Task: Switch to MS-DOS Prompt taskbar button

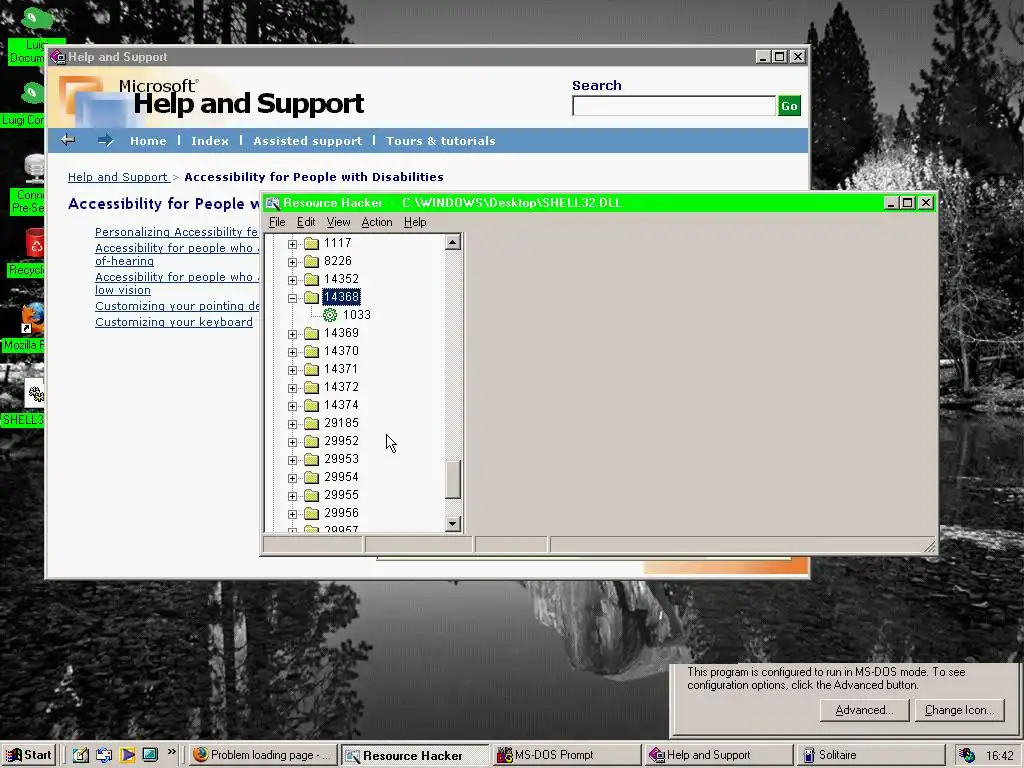Action: point(566,755)
